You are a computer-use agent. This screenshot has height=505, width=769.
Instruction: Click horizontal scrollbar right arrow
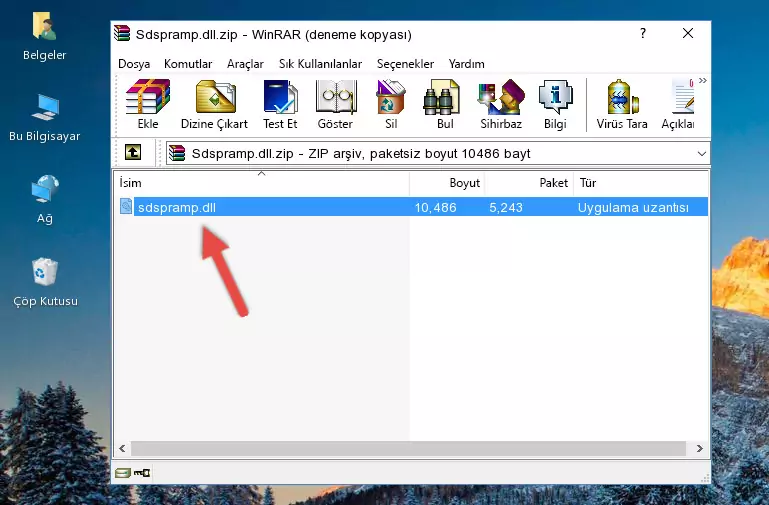point(700,448)
